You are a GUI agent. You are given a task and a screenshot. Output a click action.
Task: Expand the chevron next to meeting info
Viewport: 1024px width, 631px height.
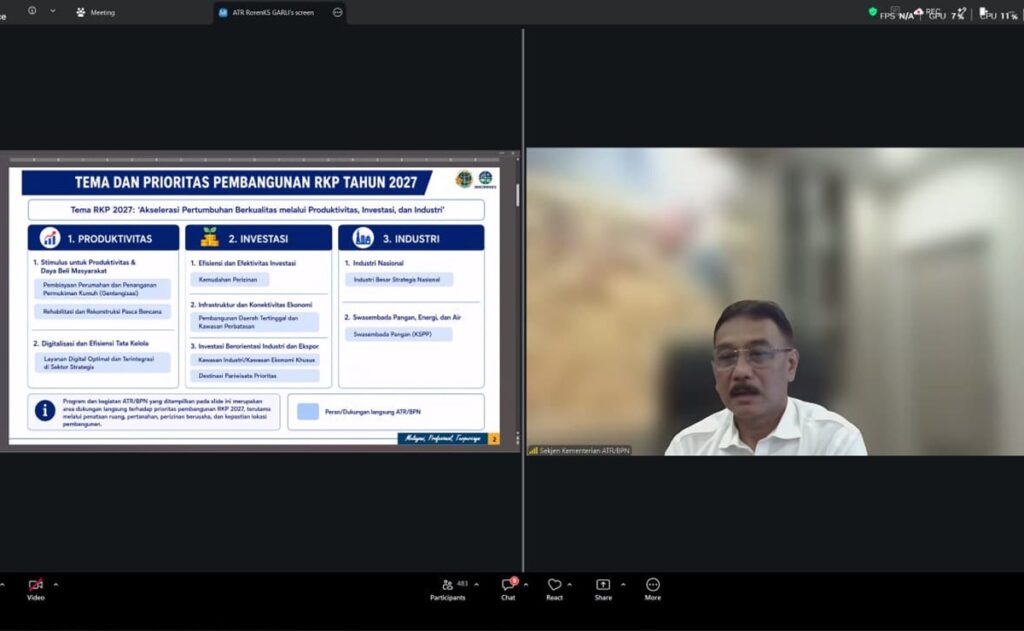[53, 10]
